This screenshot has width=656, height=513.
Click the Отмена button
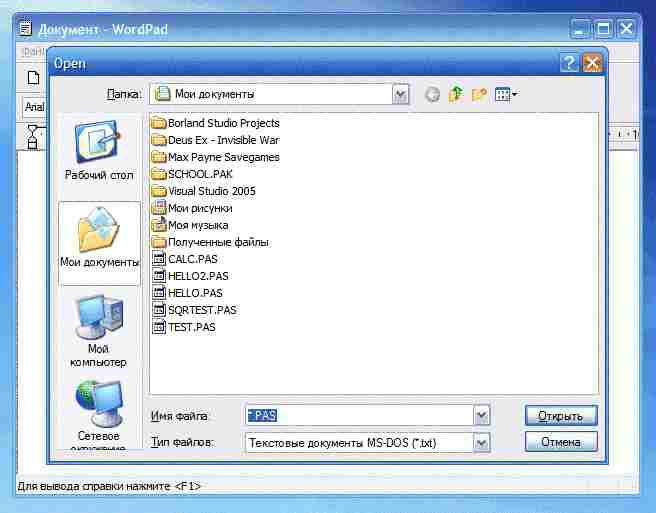561,442
